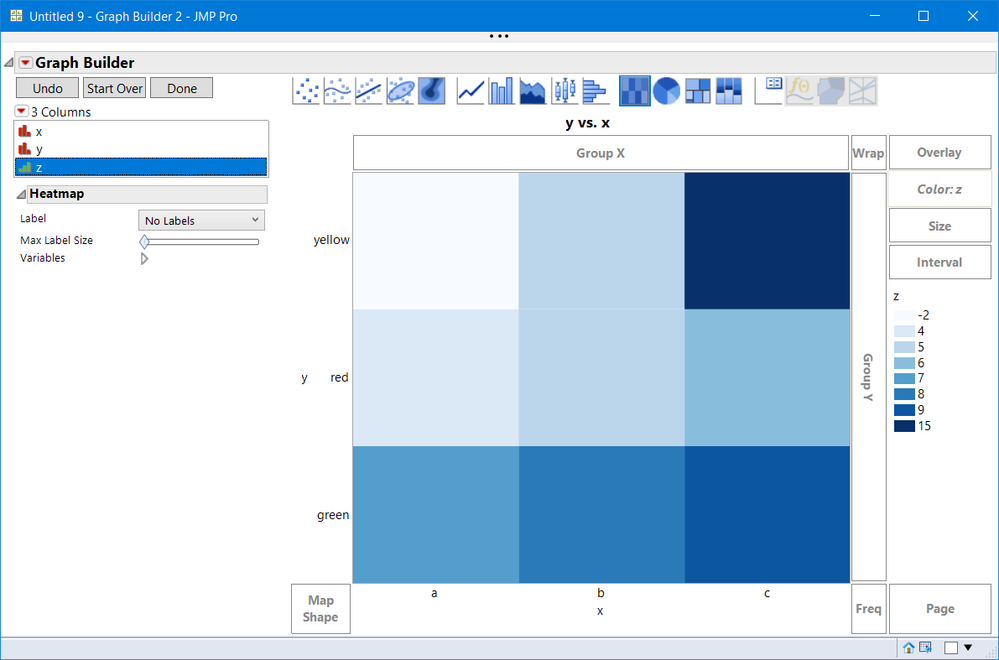
Task: Click the Wrap drop zone
Action: (868, 153)
